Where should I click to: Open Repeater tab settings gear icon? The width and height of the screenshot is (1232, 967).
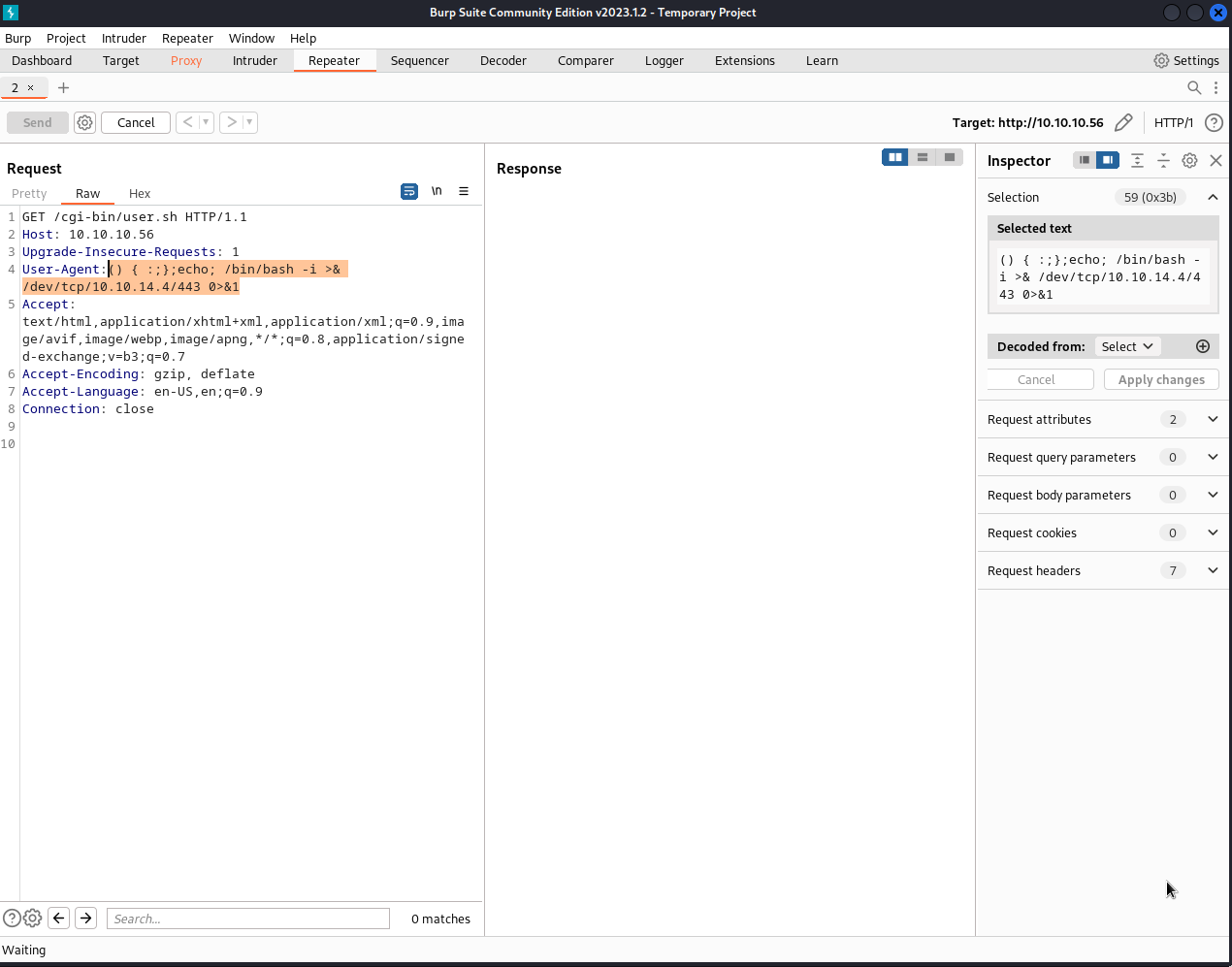[85, 122]
